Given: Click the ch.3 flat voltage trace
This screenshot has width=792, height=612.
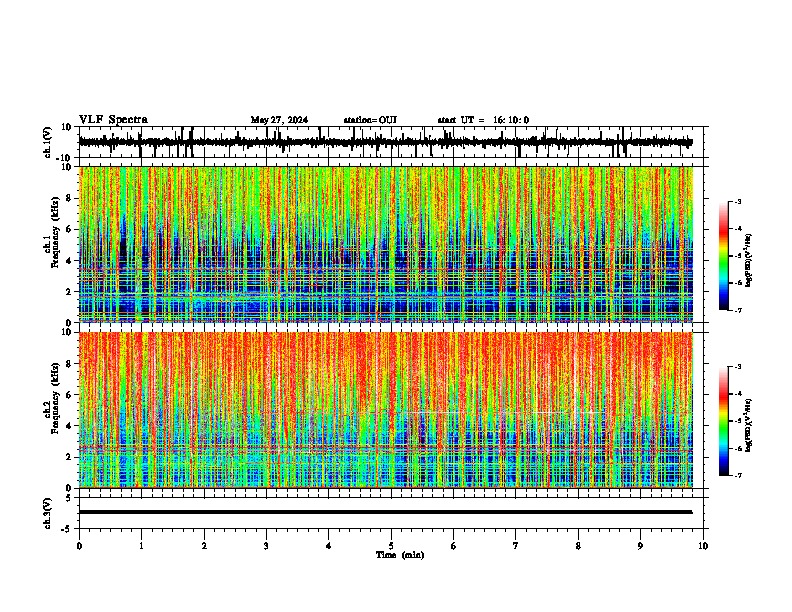Looking at the screenshot, I should pyautogui.click(x=385, y=512).
